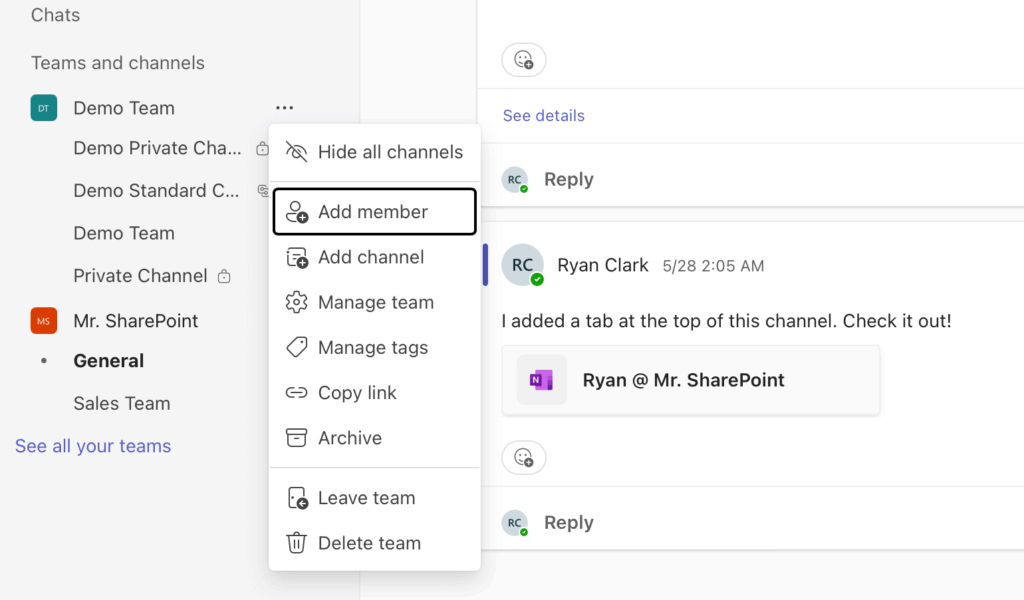1024x600 pixels.
Task: Click the Archive box icon
Action: [x=296, y=437]
